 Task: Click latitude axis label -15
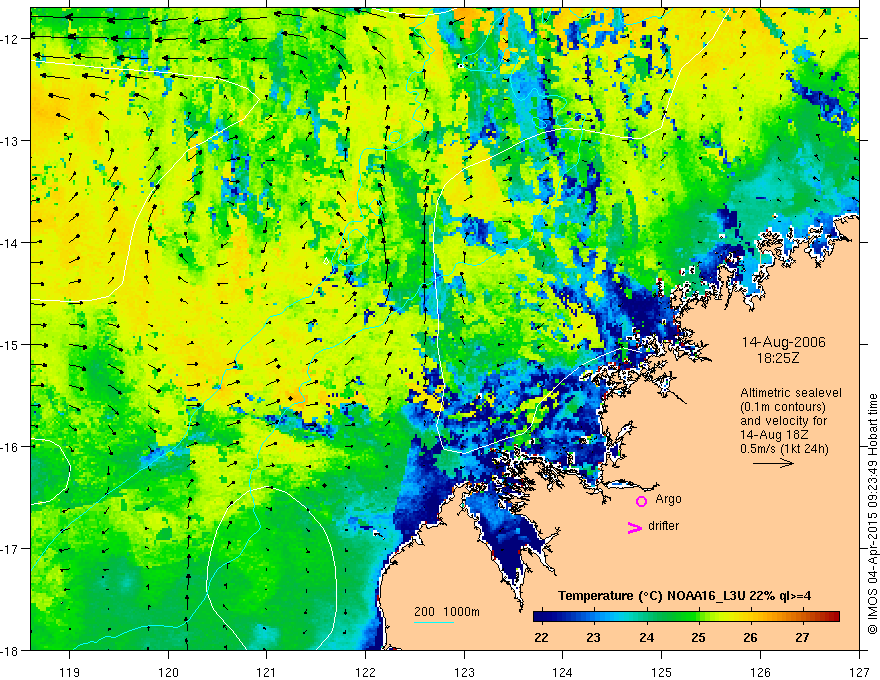click(x=11, y=345)
